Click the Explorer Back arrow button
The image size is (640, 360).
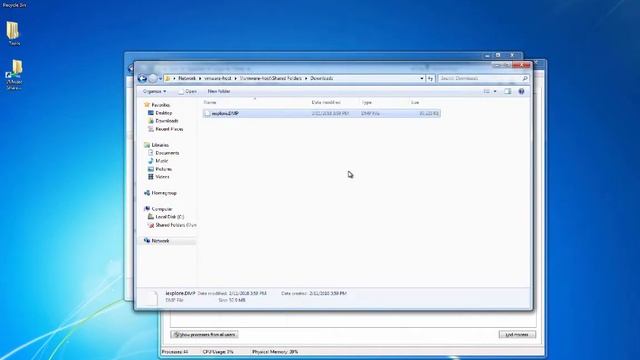coord(142,78)
